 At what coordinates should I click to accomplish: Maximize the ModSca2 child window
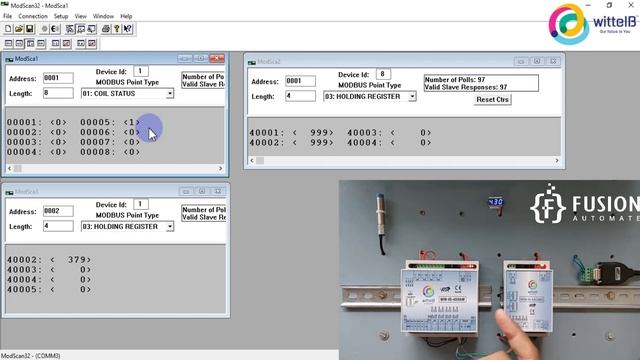pos(537,61)
